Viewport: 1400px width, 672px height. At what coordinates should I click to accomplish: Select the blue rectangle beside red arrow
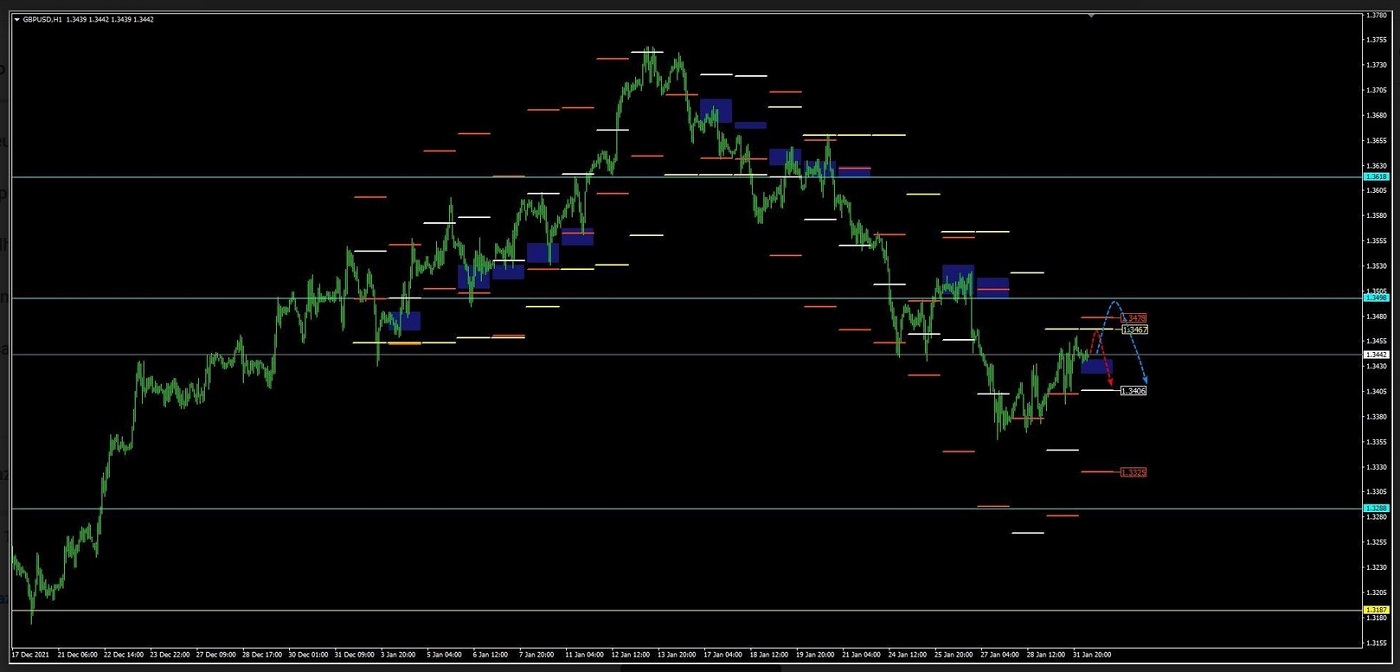tap(1096, 367)
